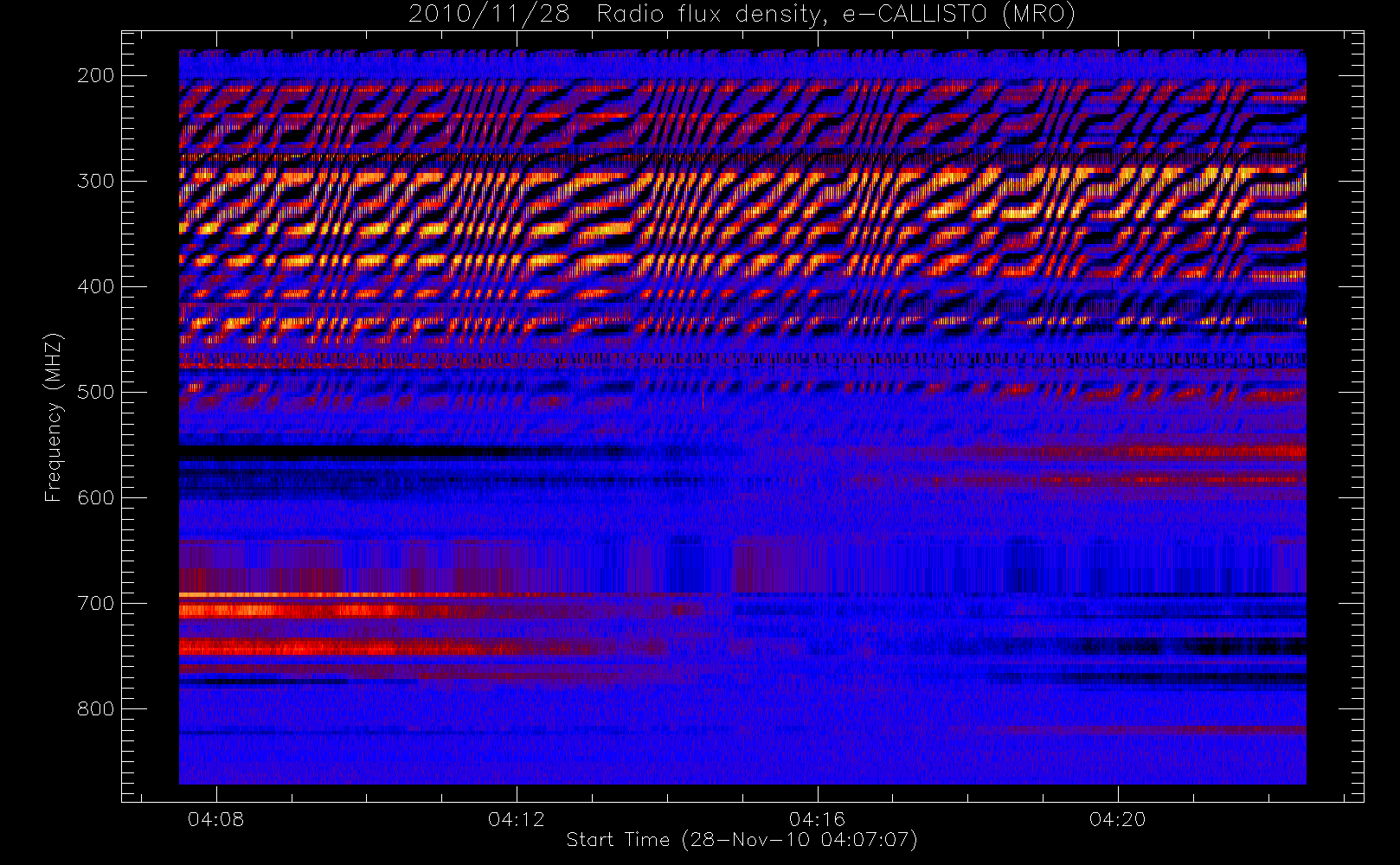Click the 600 frequency tick label
Viewport: 1400px width, 865px height.
click(95, 497)
